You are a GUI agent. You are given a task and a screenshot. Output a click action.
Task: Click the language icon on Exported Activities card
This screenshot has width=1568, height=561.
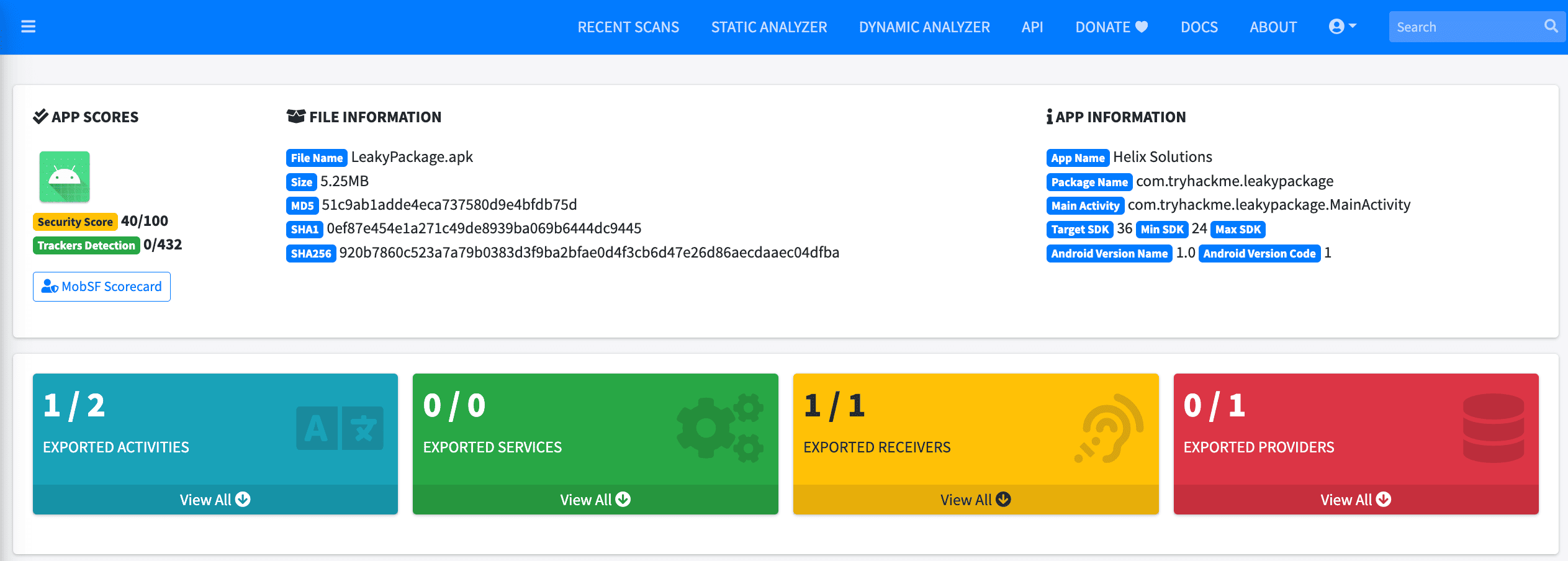[340, 428]
